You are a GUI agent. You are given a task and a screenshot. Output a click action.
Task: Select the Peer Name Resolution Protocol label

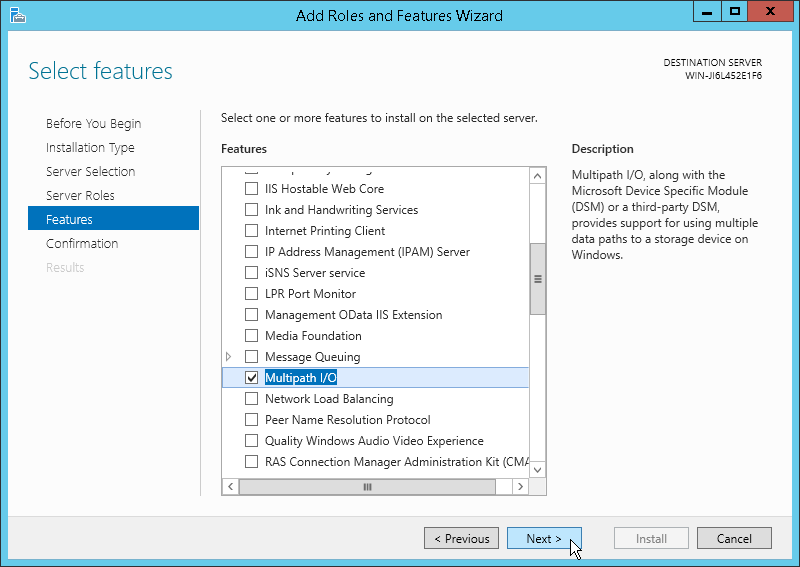pyautogui.click(x=347, y=420)
